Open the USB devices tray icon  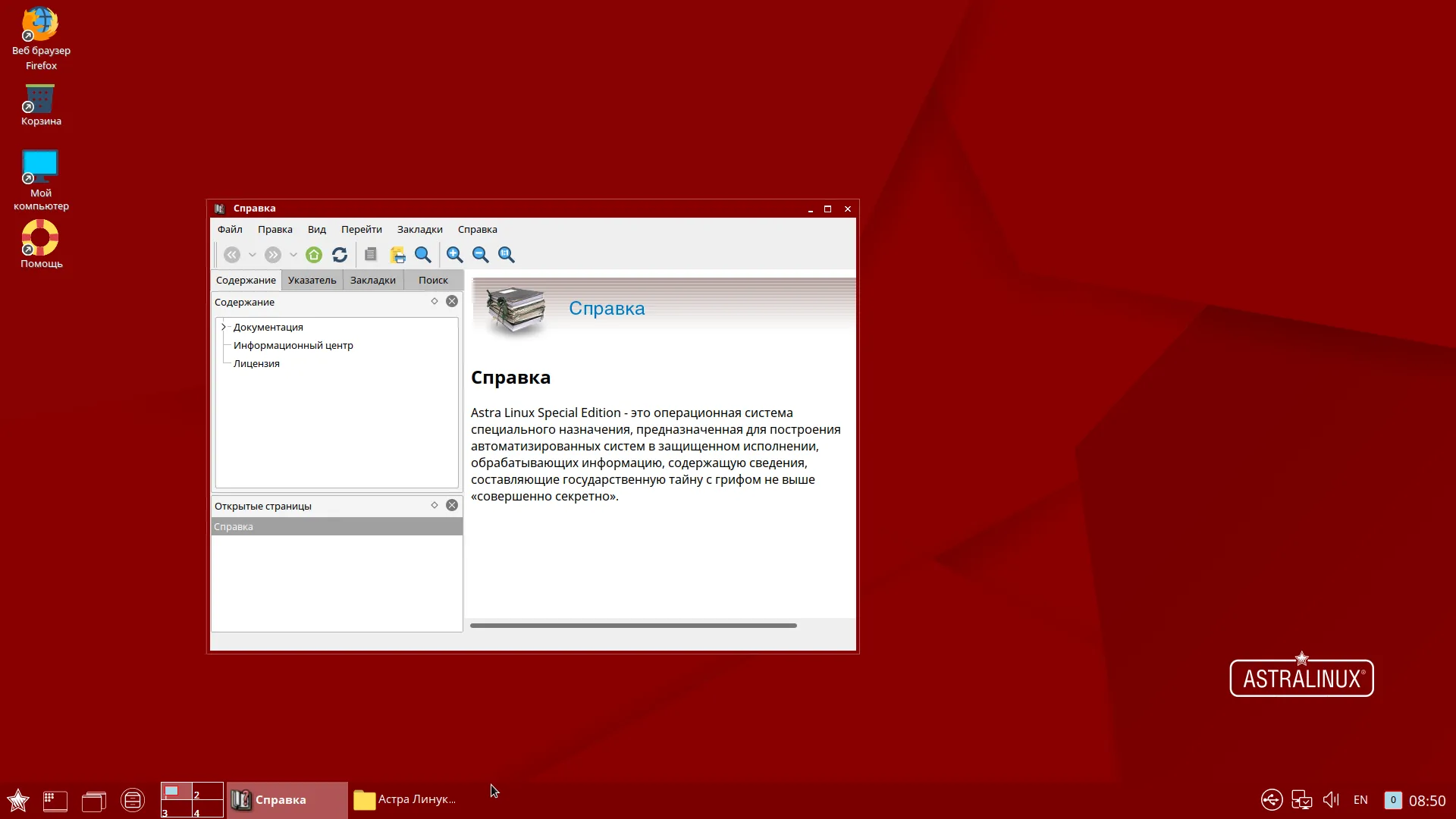(1272, 800)
